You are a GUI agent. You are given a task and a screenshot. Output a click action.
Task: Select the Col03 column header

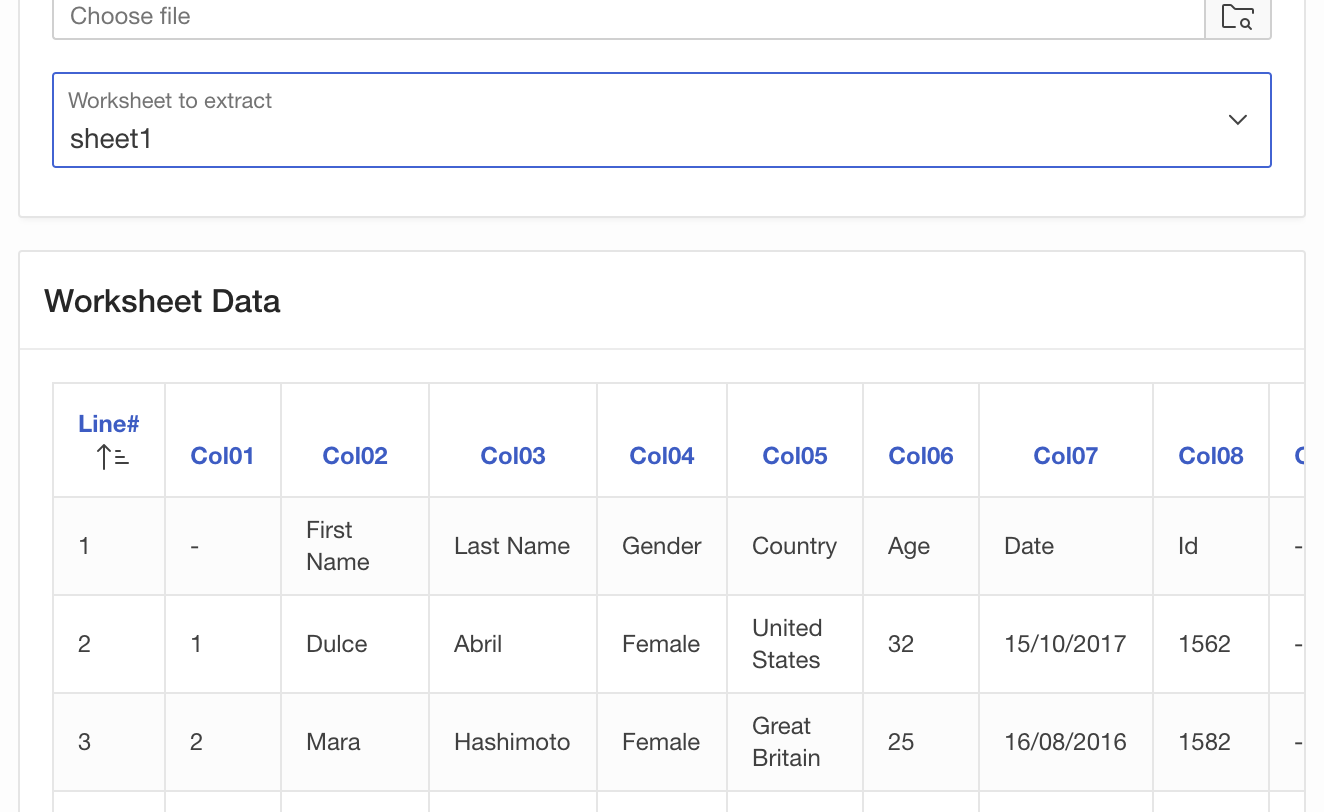(x=513, y=456)
